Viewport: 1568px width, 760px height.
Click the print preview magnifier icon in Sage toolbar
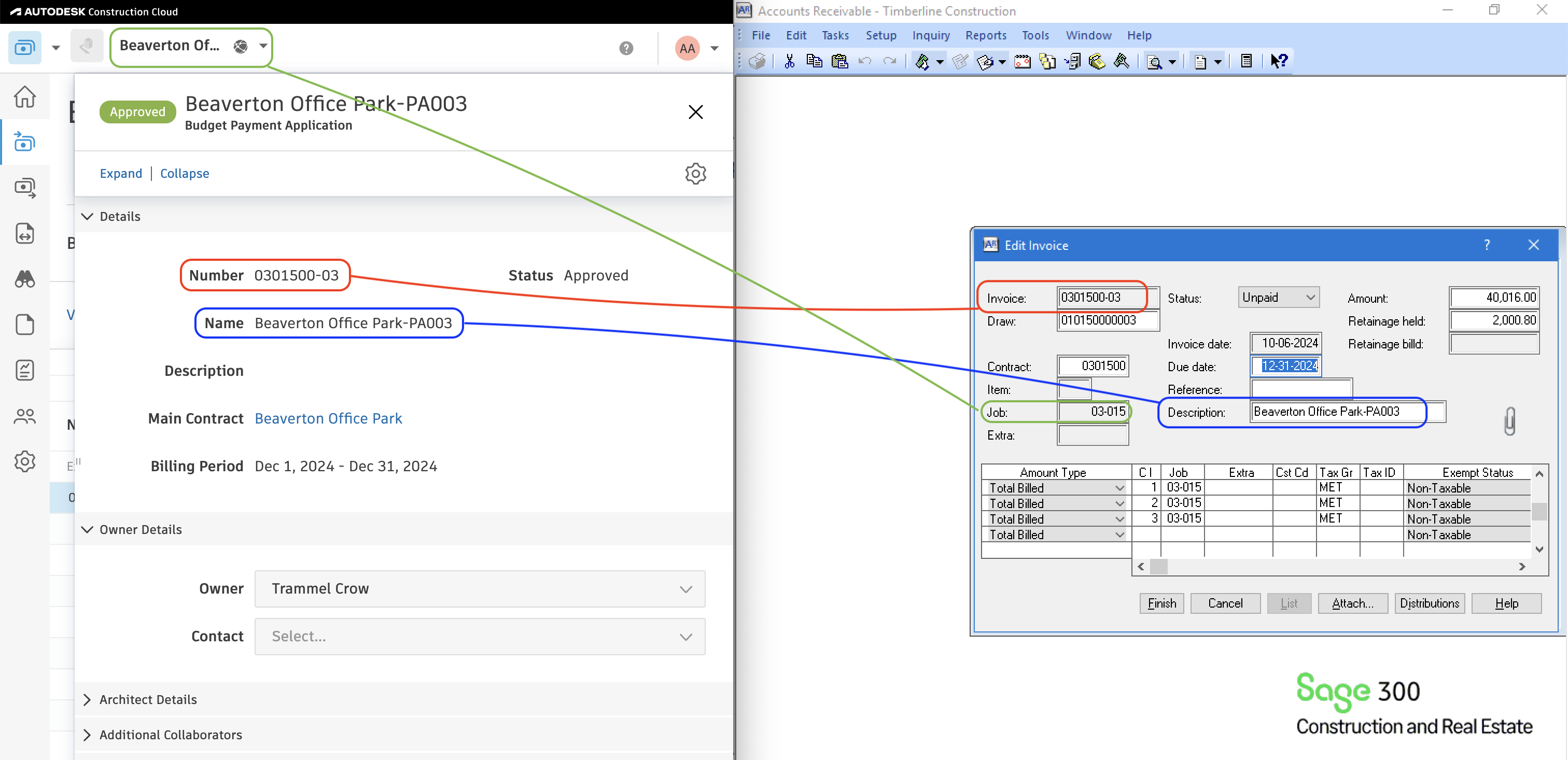coord(1154,62)
